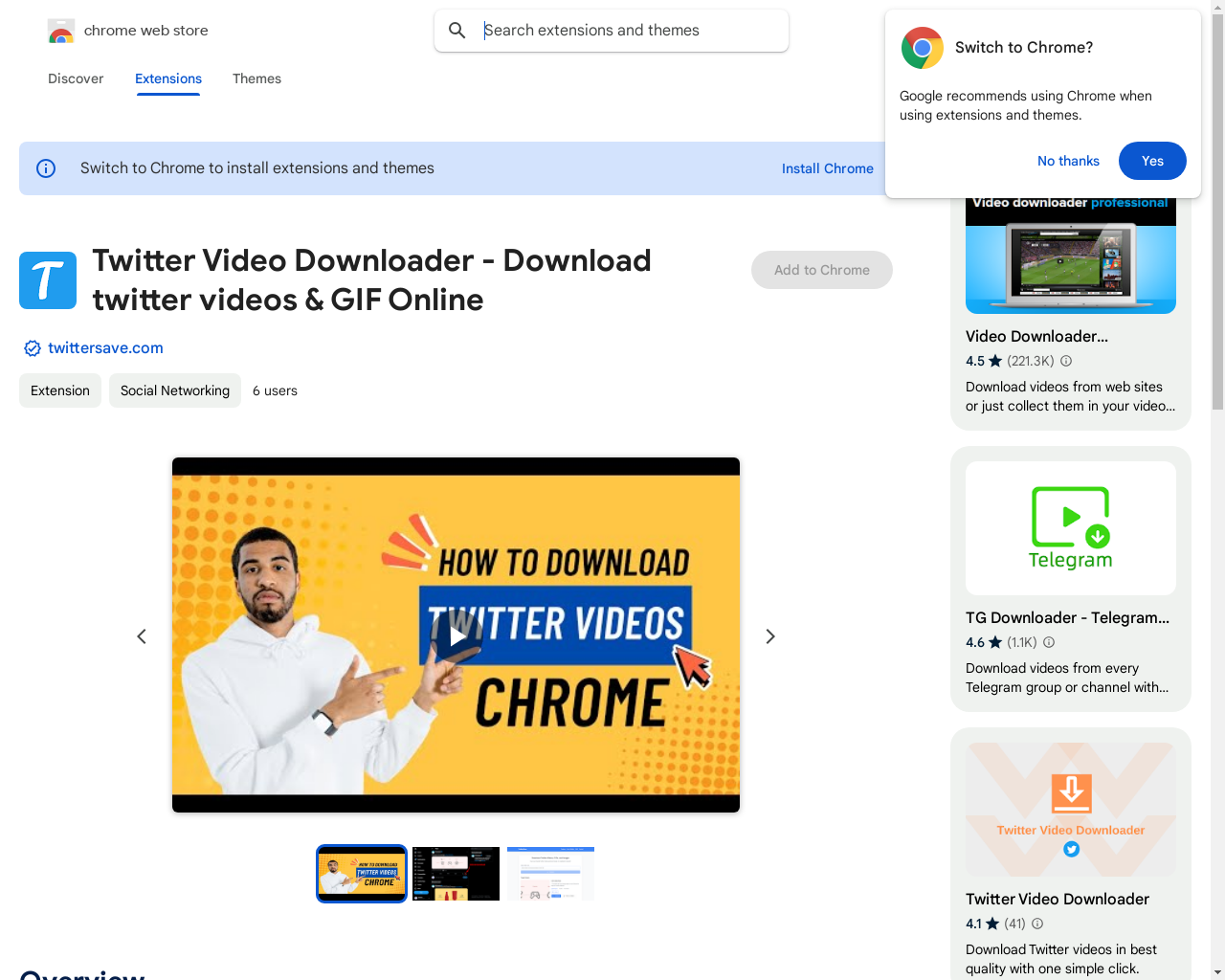Image resolution: width=1225 pixels, height=980 pixels.
Task: Click the (41) ratings count
Action: pyautogui.click(x=1014, y=924)
